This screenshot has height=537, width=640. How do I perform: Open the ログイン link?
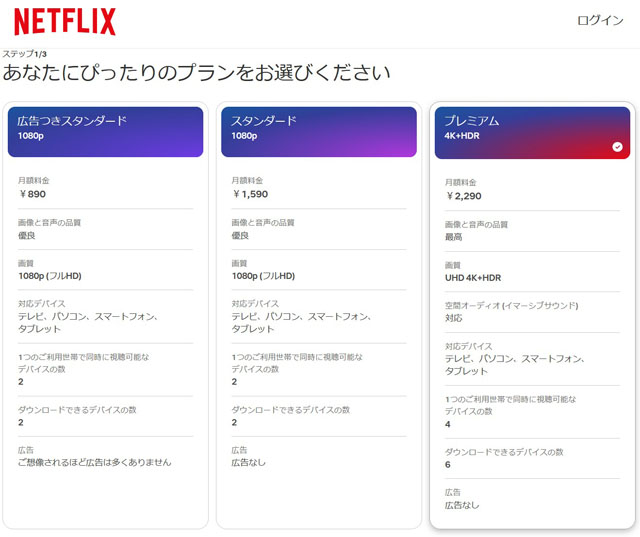600,20
